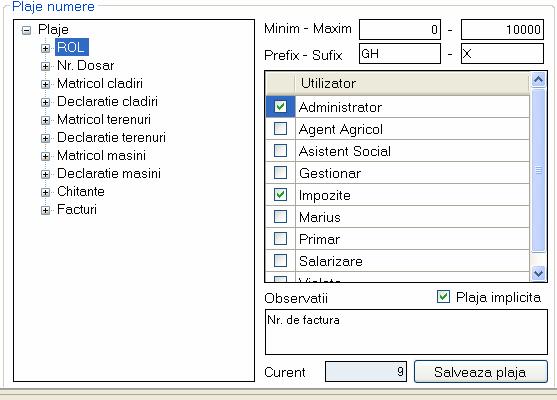
Task: Expand the Facturi tree node
Action: click(45, 210)
